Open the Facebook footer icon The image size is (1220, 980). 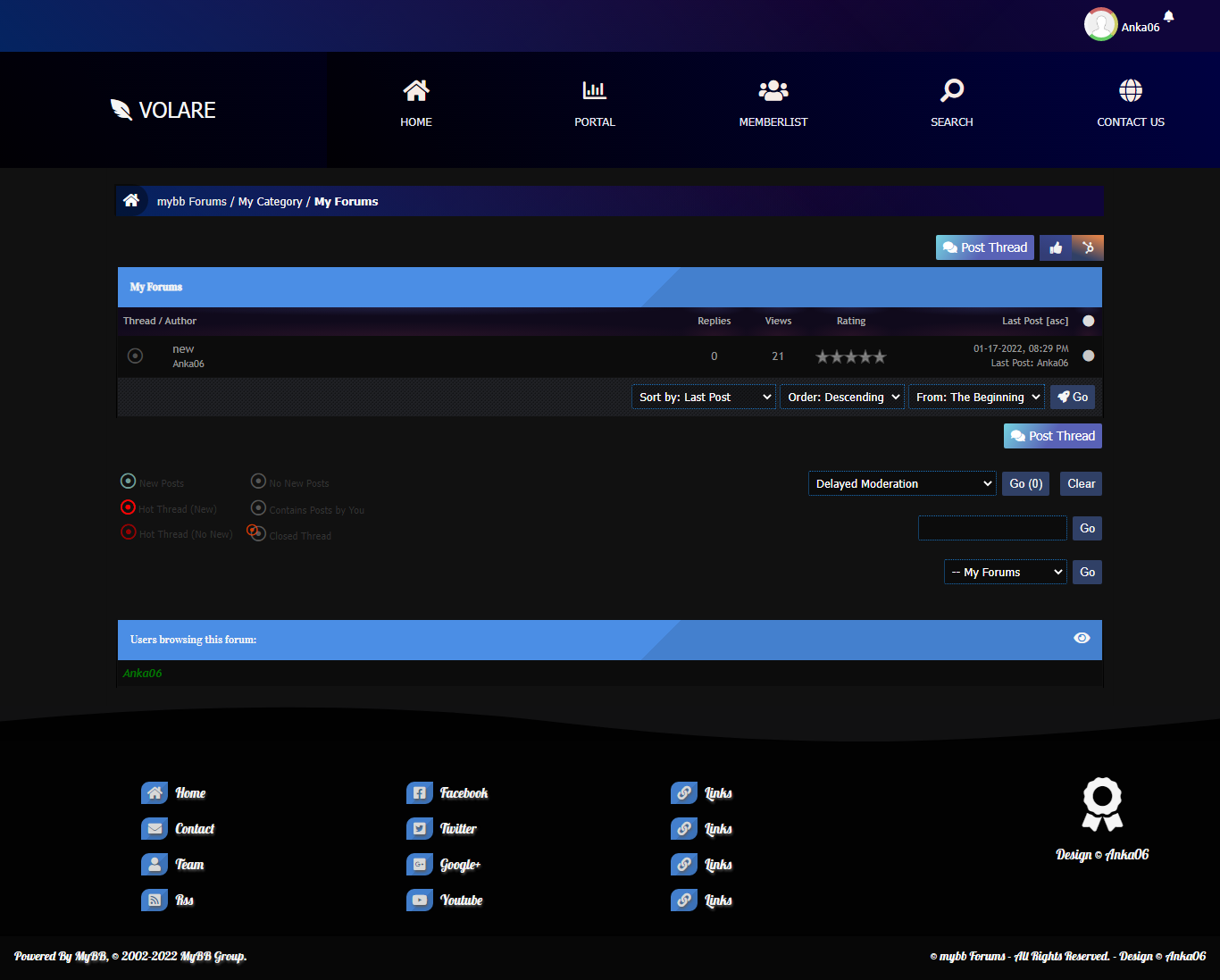point(419,793)
